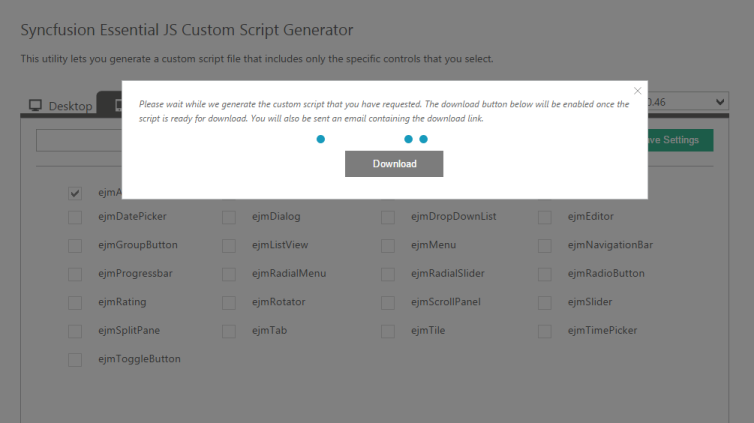Enable the ejmTab checkbox
The image size is (754, 423).
(x=229, y=331)
